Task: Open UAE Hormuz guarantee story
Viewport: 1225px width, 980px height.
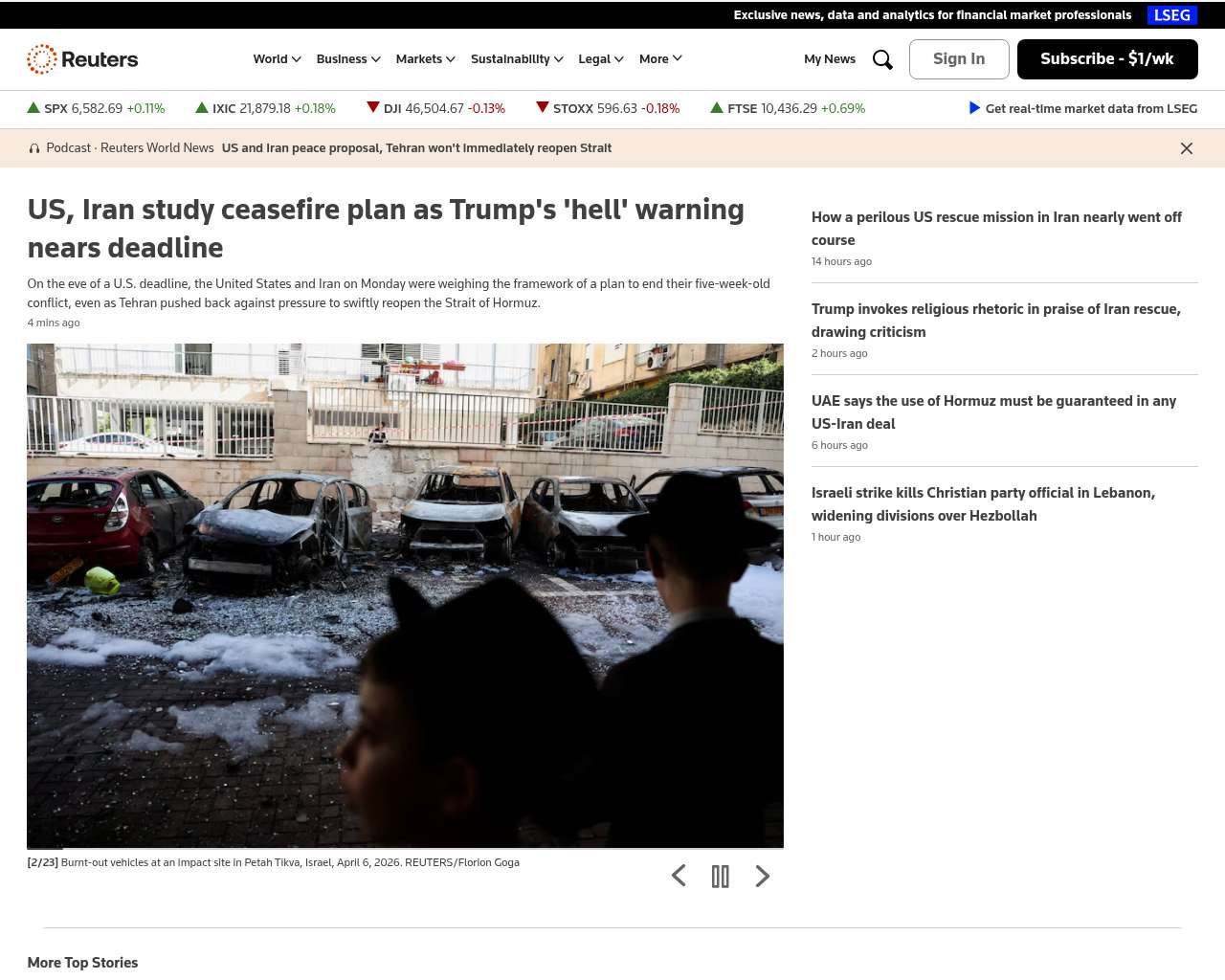Action: click(993, 412)
